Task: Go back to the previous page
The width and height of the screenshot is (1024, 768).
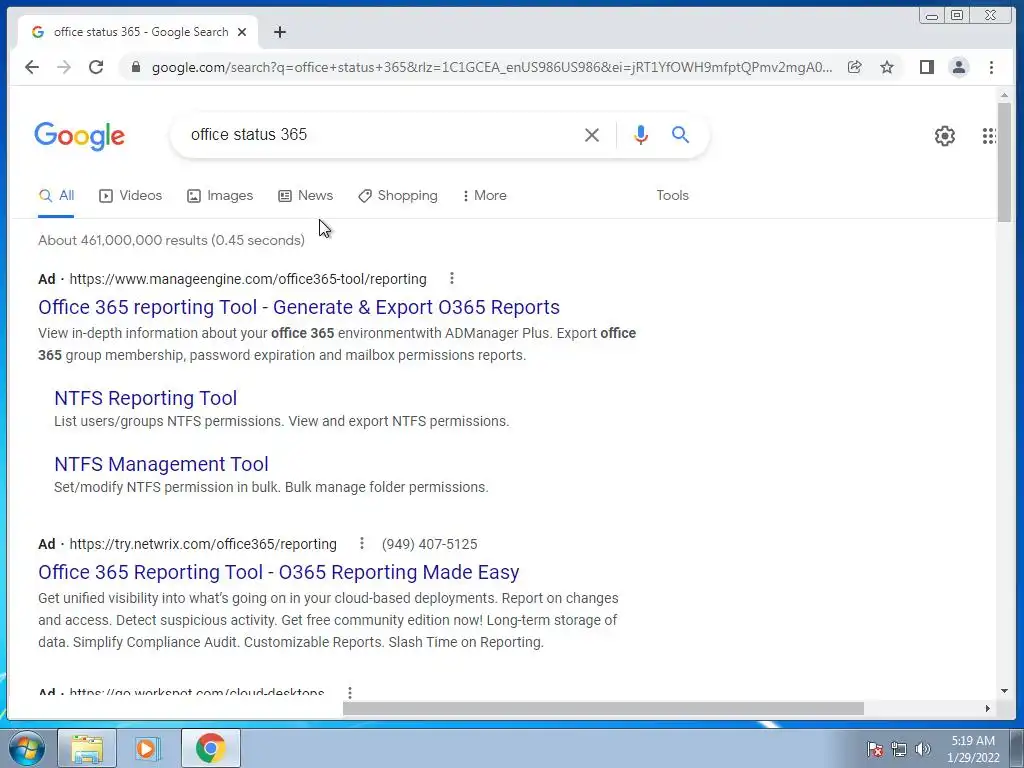Action: (x=31, y=67)
